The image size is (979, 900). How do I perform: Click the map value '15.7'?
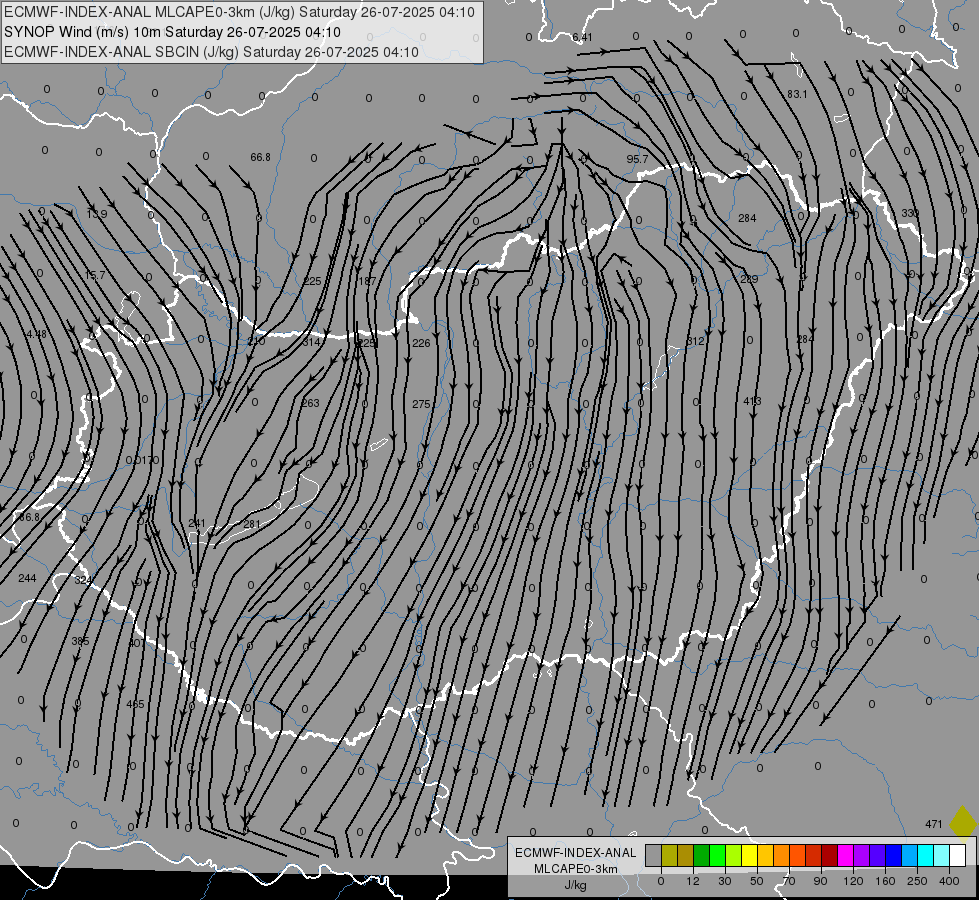coord(95,275)
